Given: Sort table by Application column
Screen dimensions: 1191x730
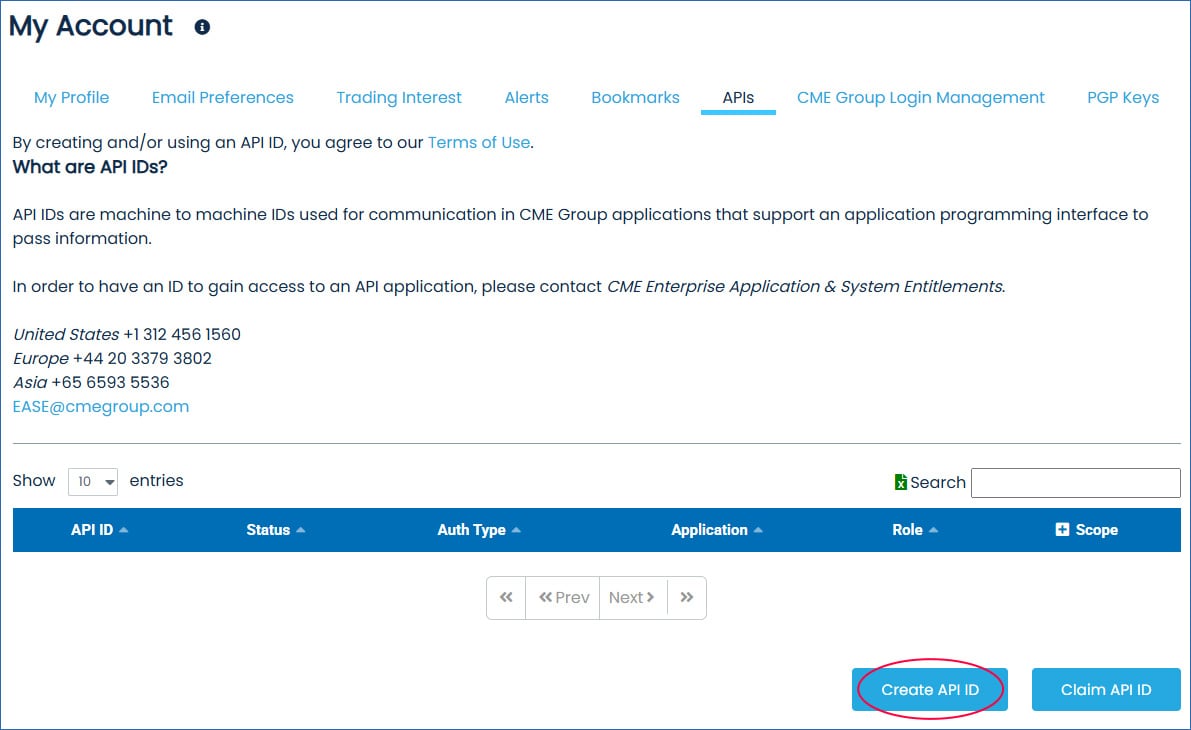Looking at the screenshot, I should tap(716, 530).
